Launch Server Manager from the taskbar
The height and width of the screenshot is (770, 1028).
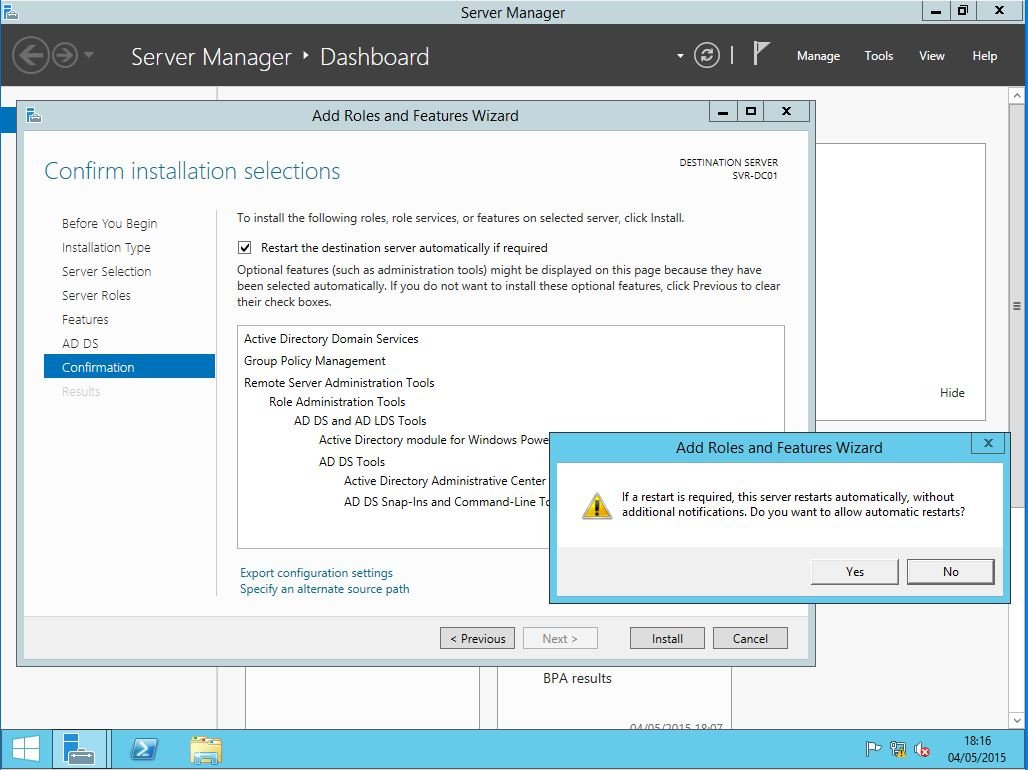(79, 749)
